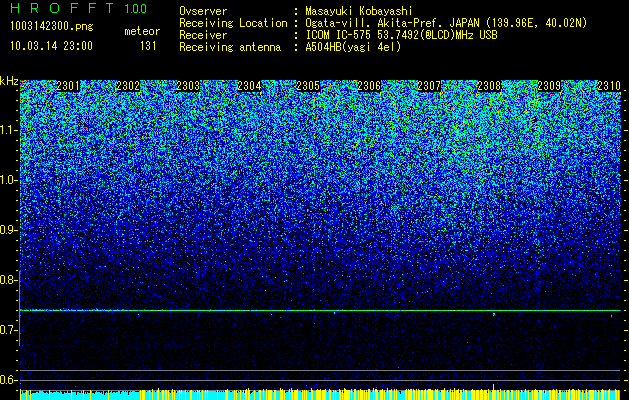Click observer name Masayuki Kobayashi
This screenshot has width=629, height=400.
click(x=359, y=11)
